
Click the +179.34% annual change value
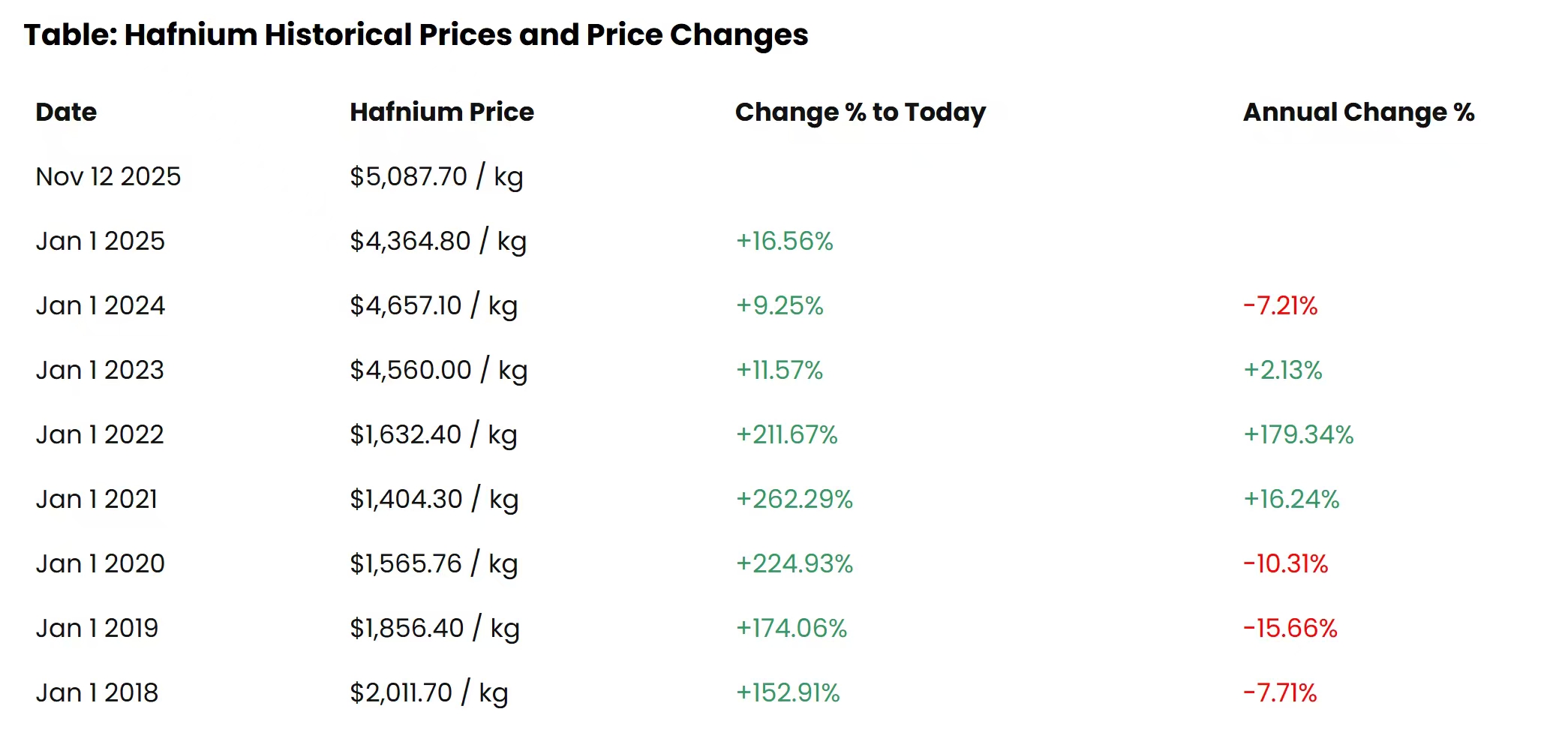coord(1298,435)
